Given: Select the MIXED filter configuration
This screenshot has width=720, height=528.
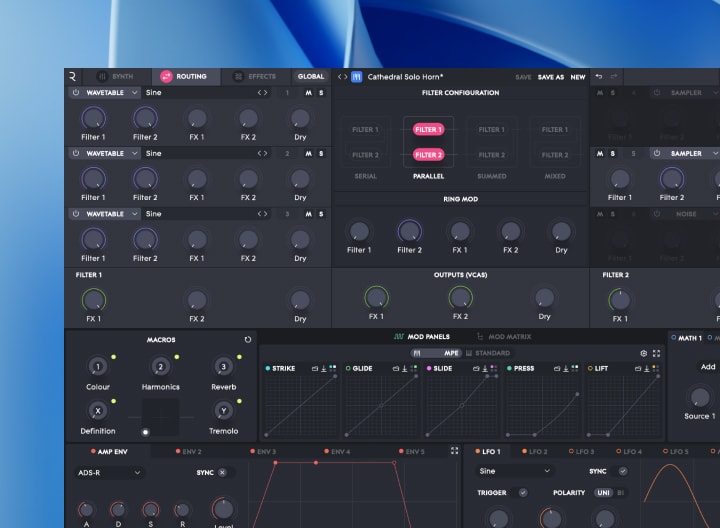Looking at the screenshot, I should (x=555, y=147).
